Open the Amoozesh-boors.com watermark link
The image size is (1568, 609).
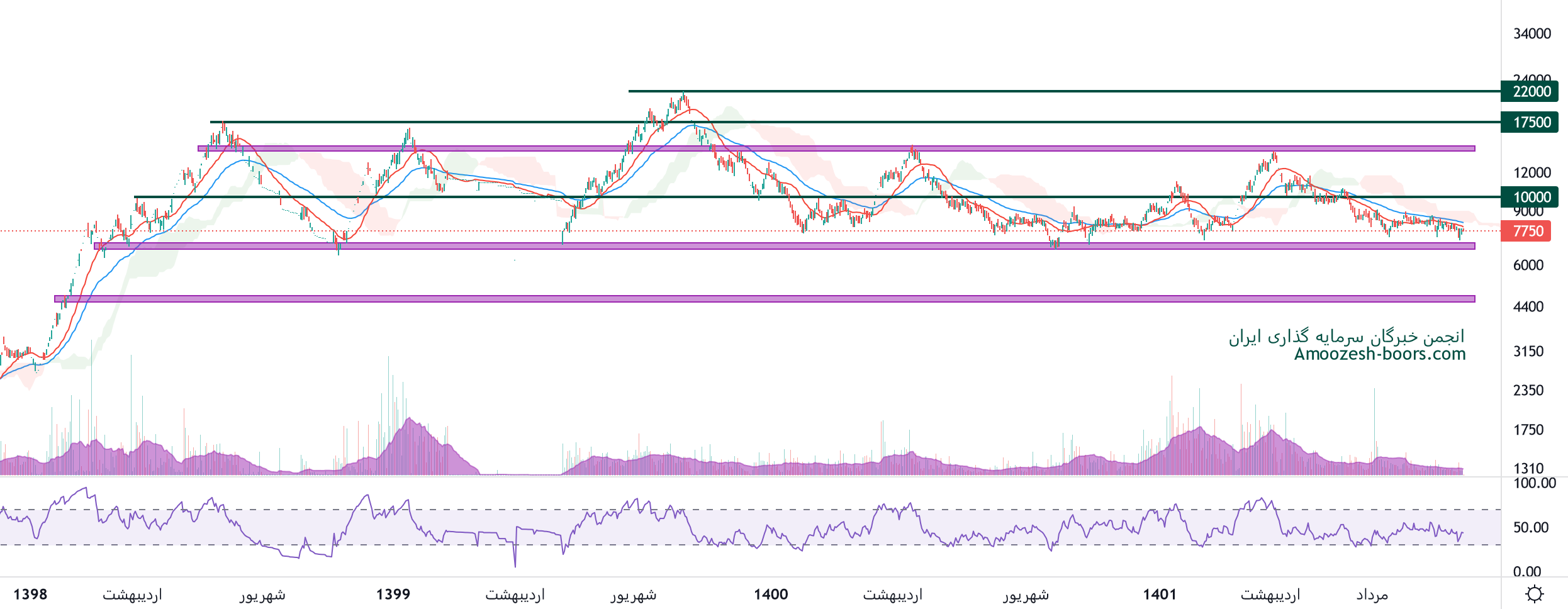pos(1379,354)
